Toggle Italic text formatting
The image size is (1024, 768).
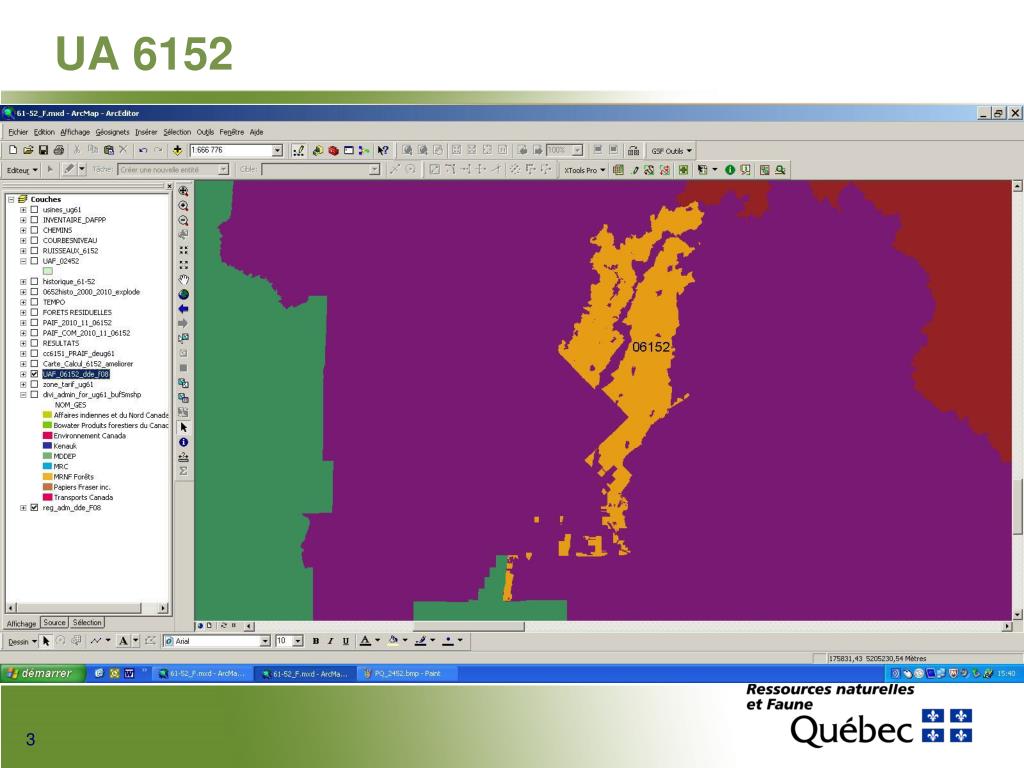pos(330,641)
